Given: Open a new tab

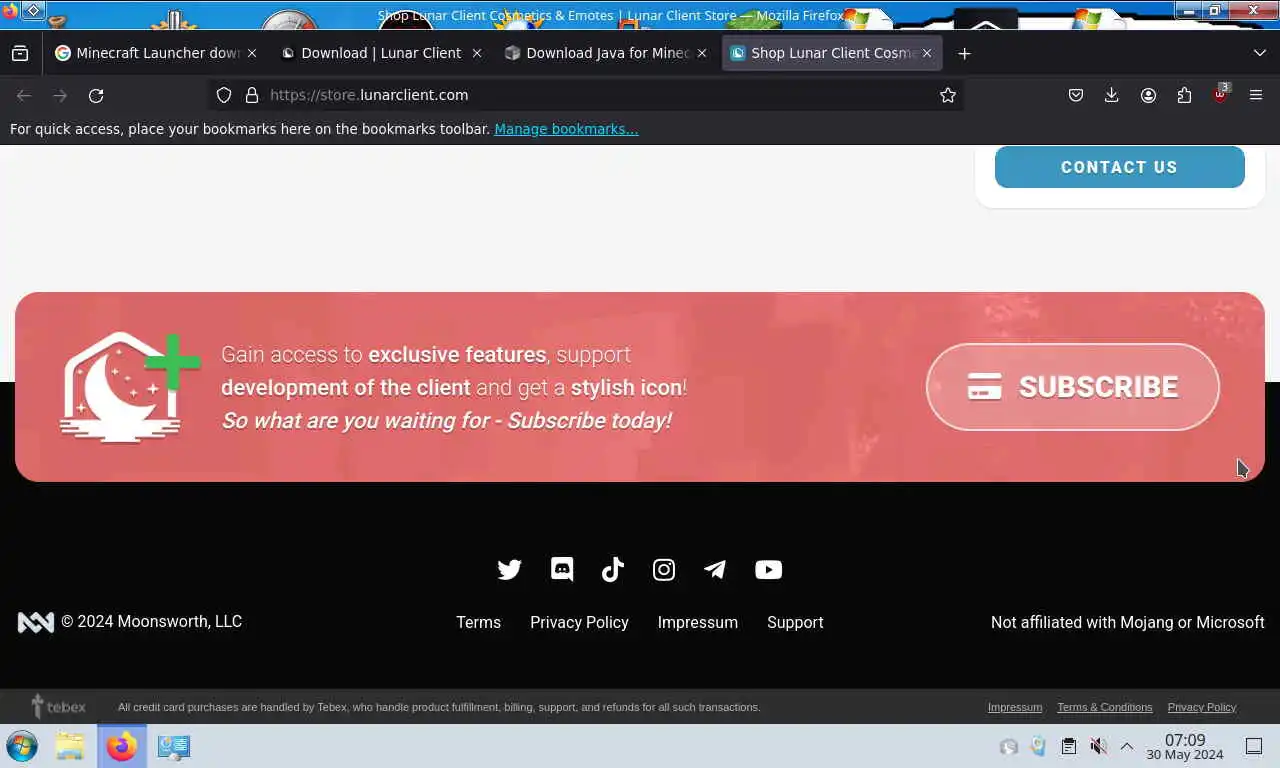Looking at the screenshot, I should [964, 53].
